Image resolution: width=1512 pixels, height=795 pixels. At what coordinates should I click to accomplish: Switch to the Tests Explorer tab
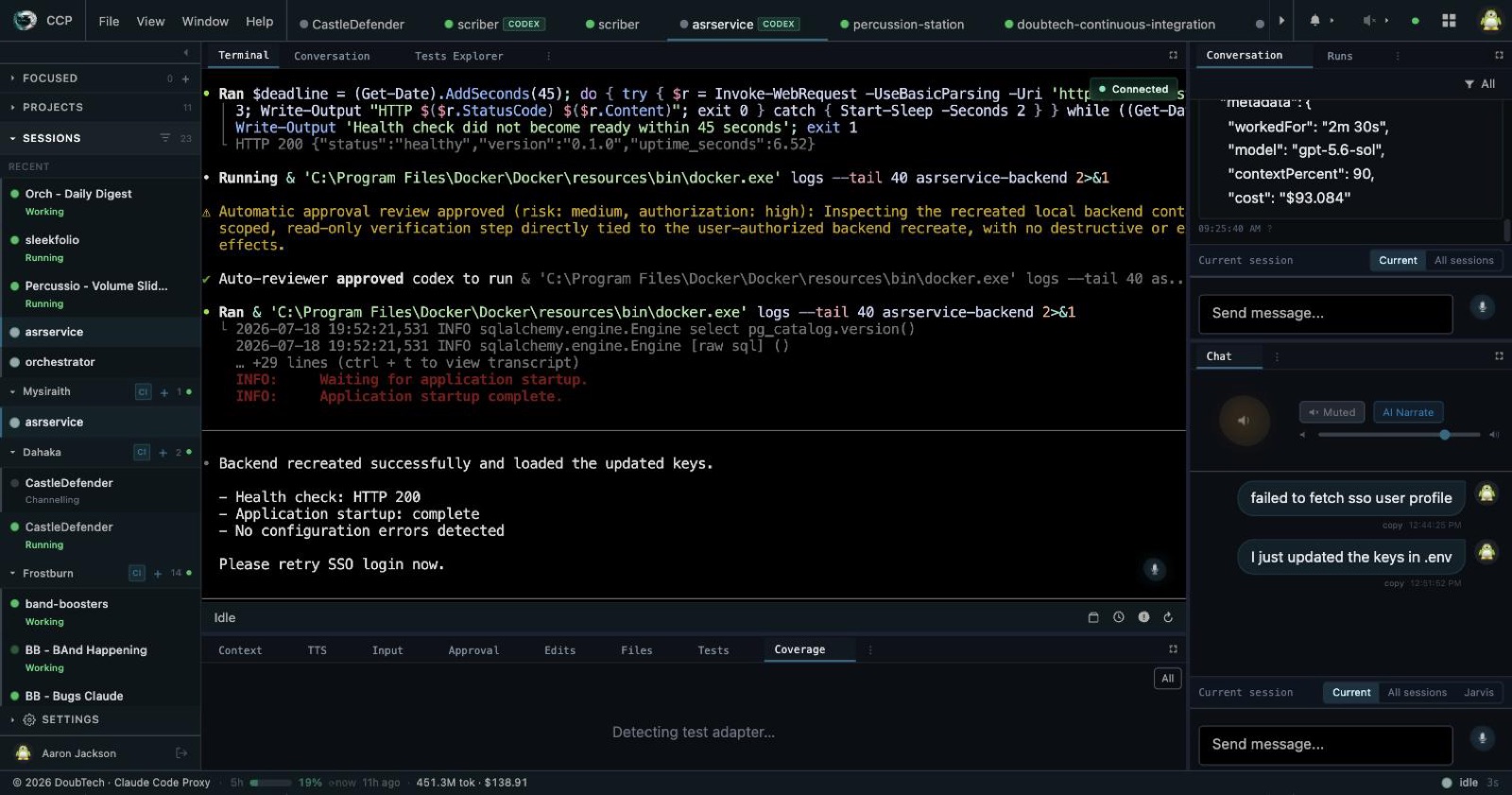pyautogui.click(x=458, y=56)
